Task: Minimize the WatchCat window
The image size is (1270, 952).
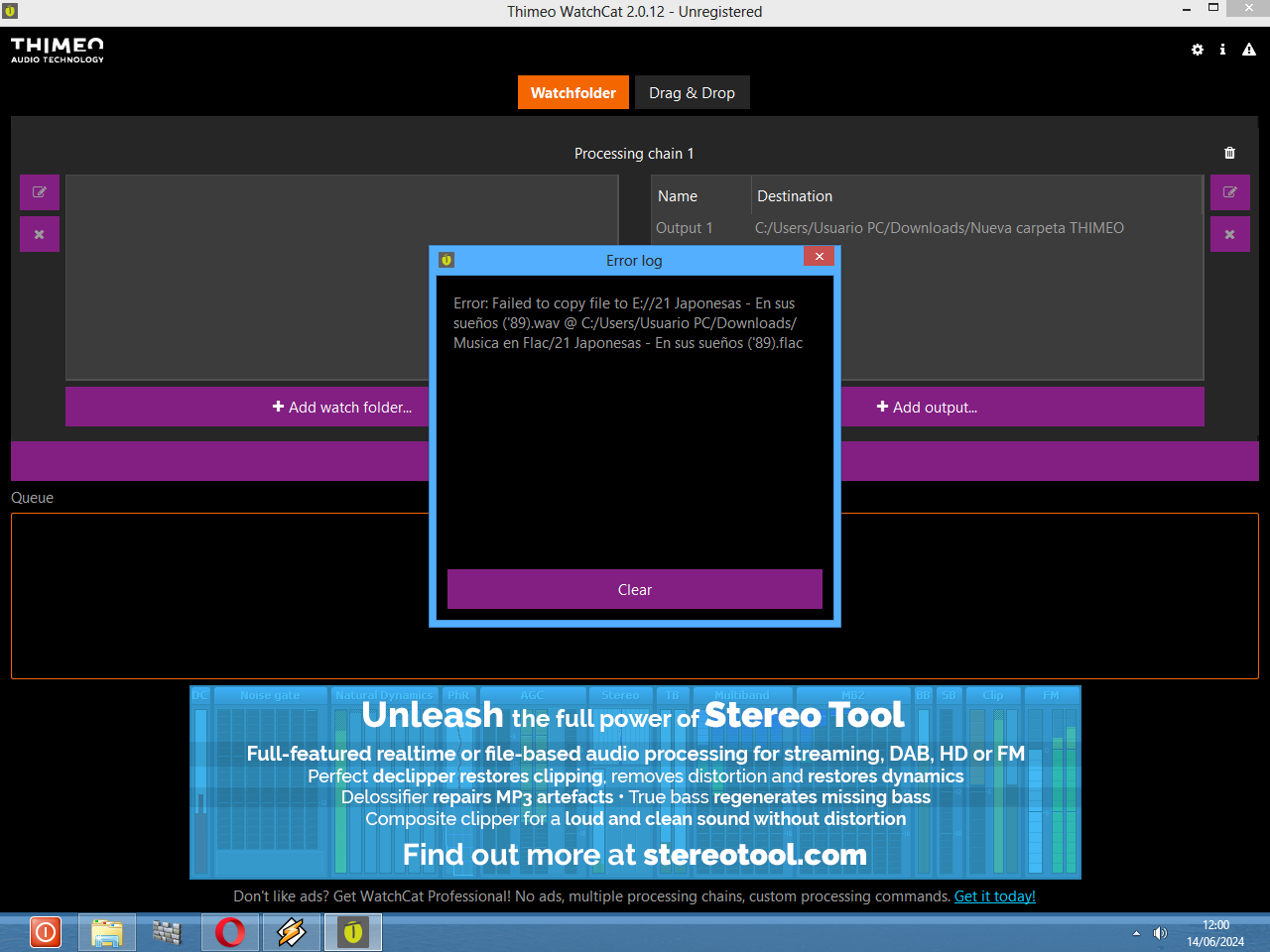Action: click(1187, 9)
